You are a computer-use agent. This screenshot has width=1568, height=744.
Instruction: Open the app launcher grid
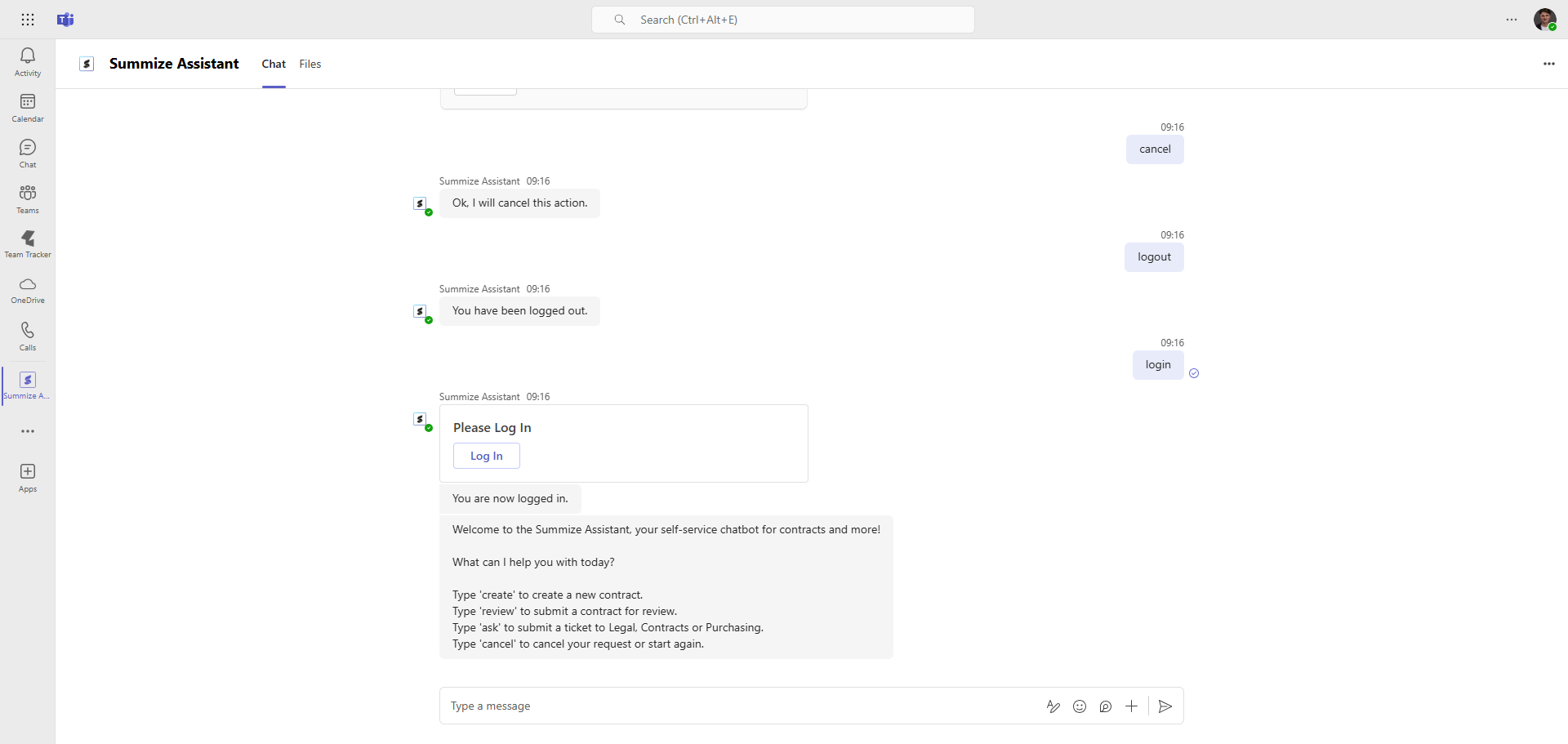(28, 20)
